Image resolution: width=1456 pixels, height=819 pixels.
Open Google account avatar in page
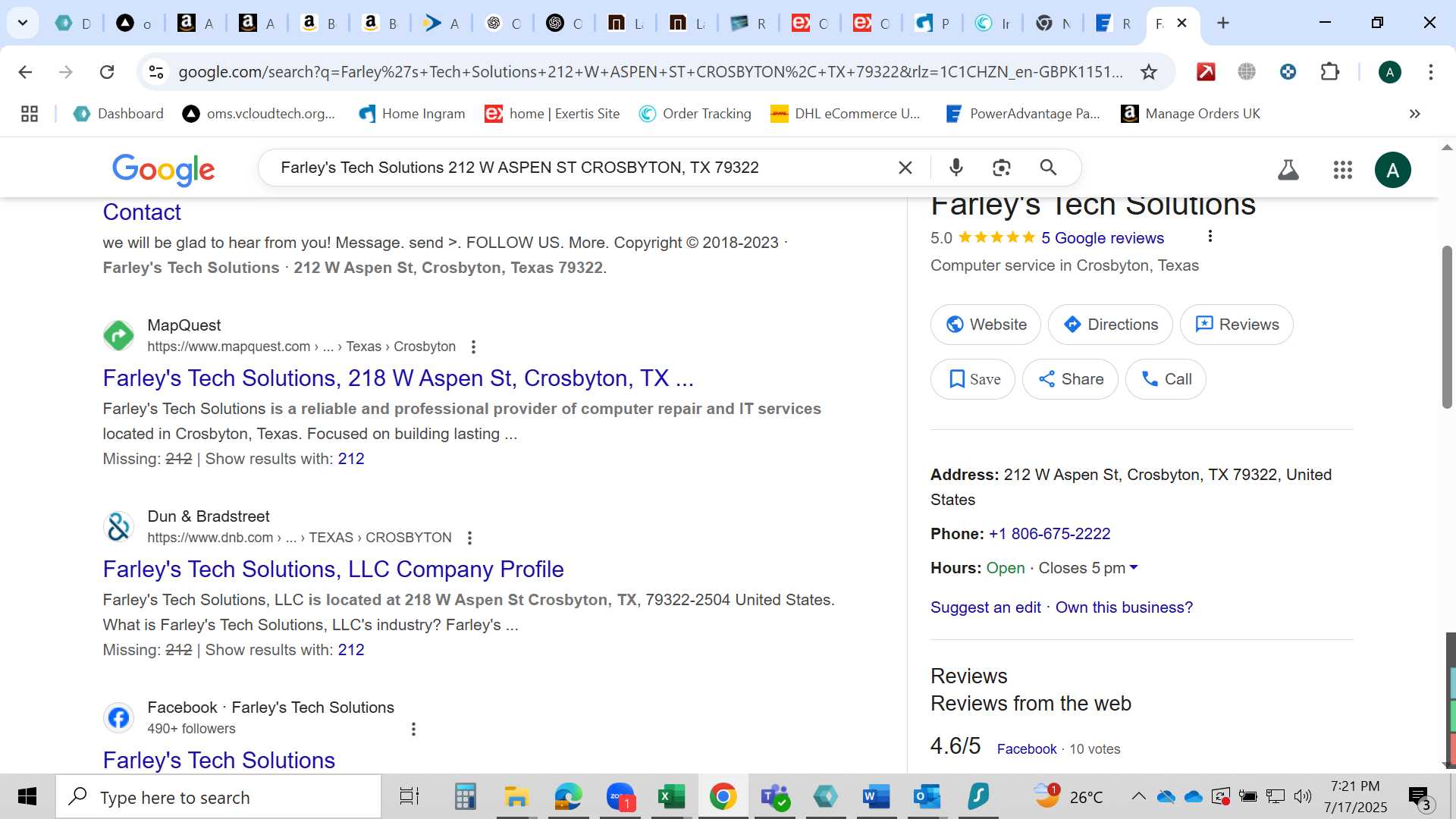[x=1392, y=170]
